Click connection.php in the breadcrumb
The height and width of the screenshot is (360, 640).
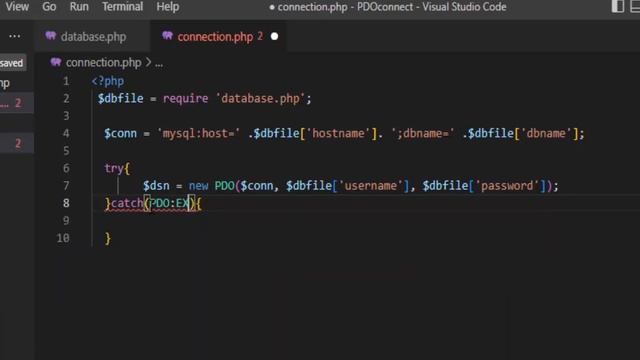pyautogui.click(x=103, y=62)
